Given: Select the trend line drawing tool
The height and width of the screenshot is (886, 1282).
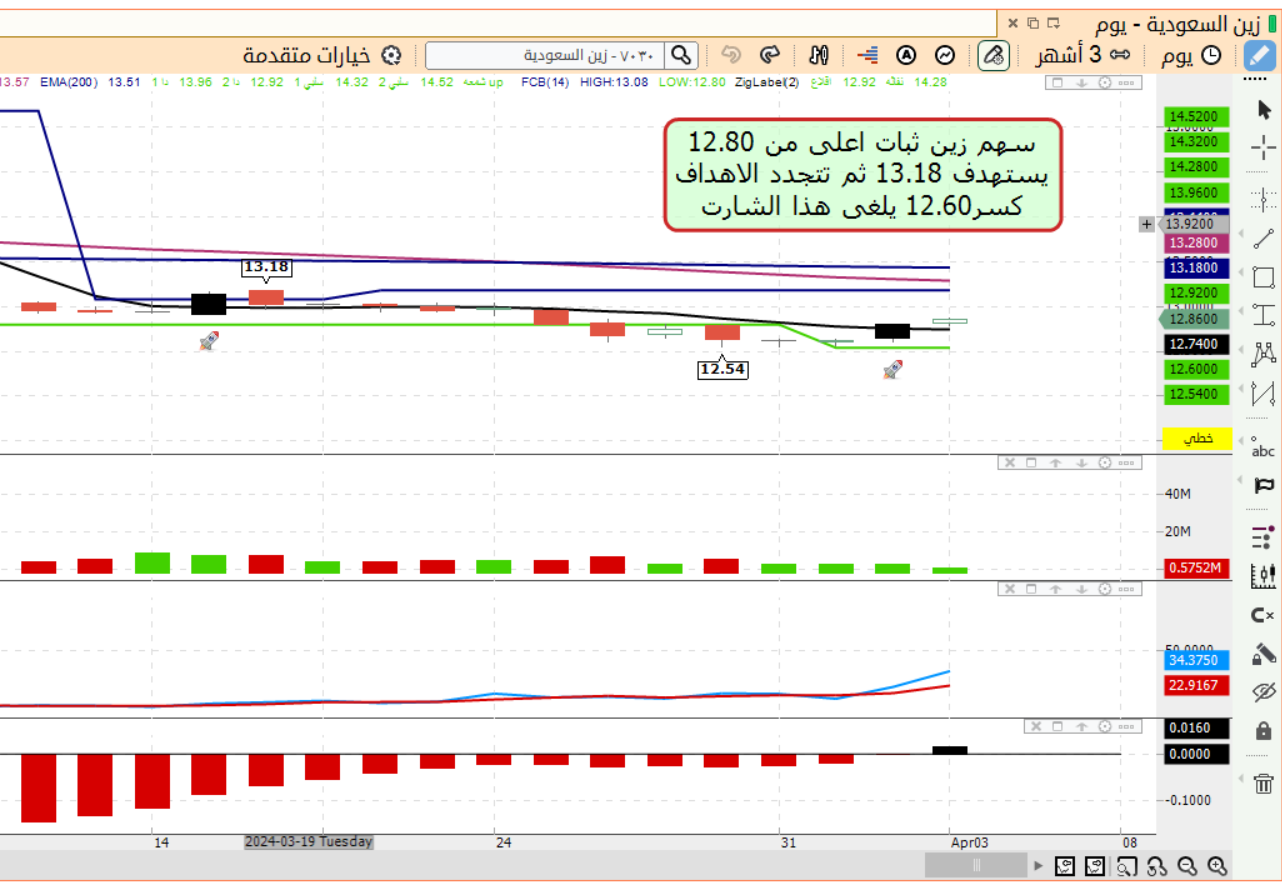Looking at the screenshot, I should point(1263,238).
